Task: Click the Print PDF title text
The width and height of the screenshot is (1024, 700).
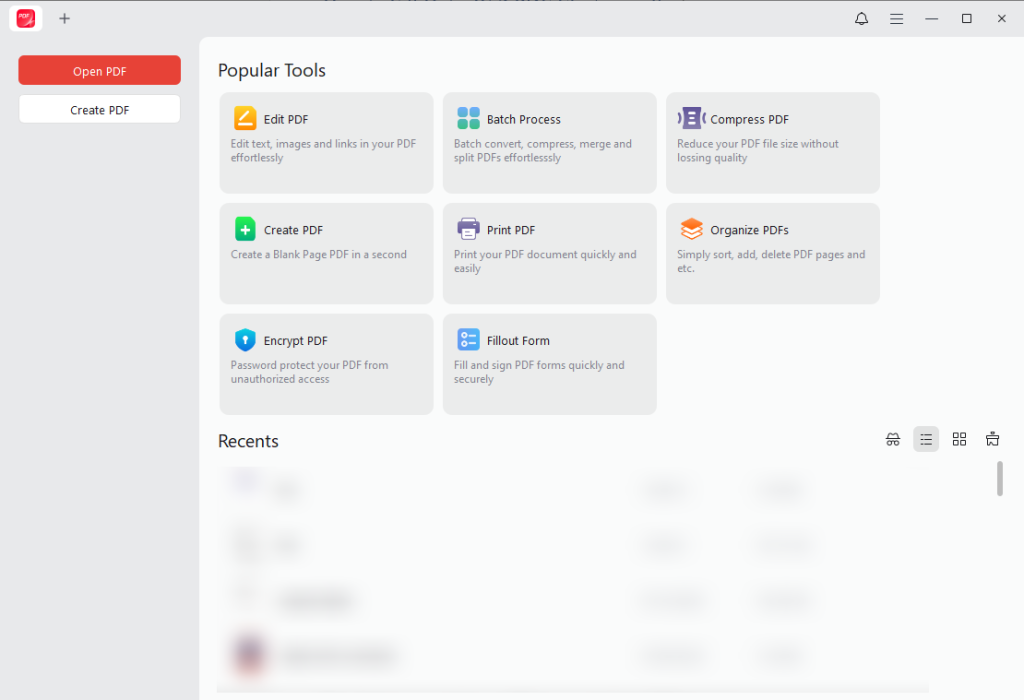Action: tap(511, 231)
